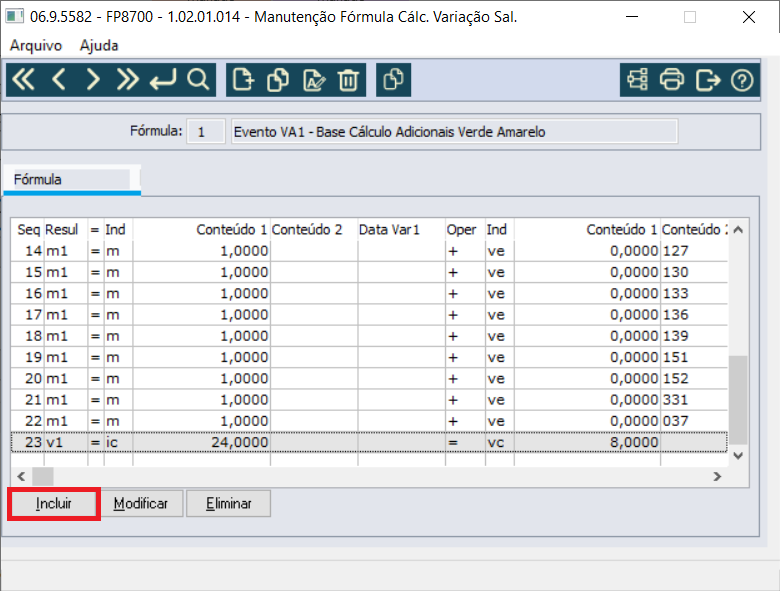780x591 pixels.
Task: Click the Resul column header
Action: pos(66,229)
